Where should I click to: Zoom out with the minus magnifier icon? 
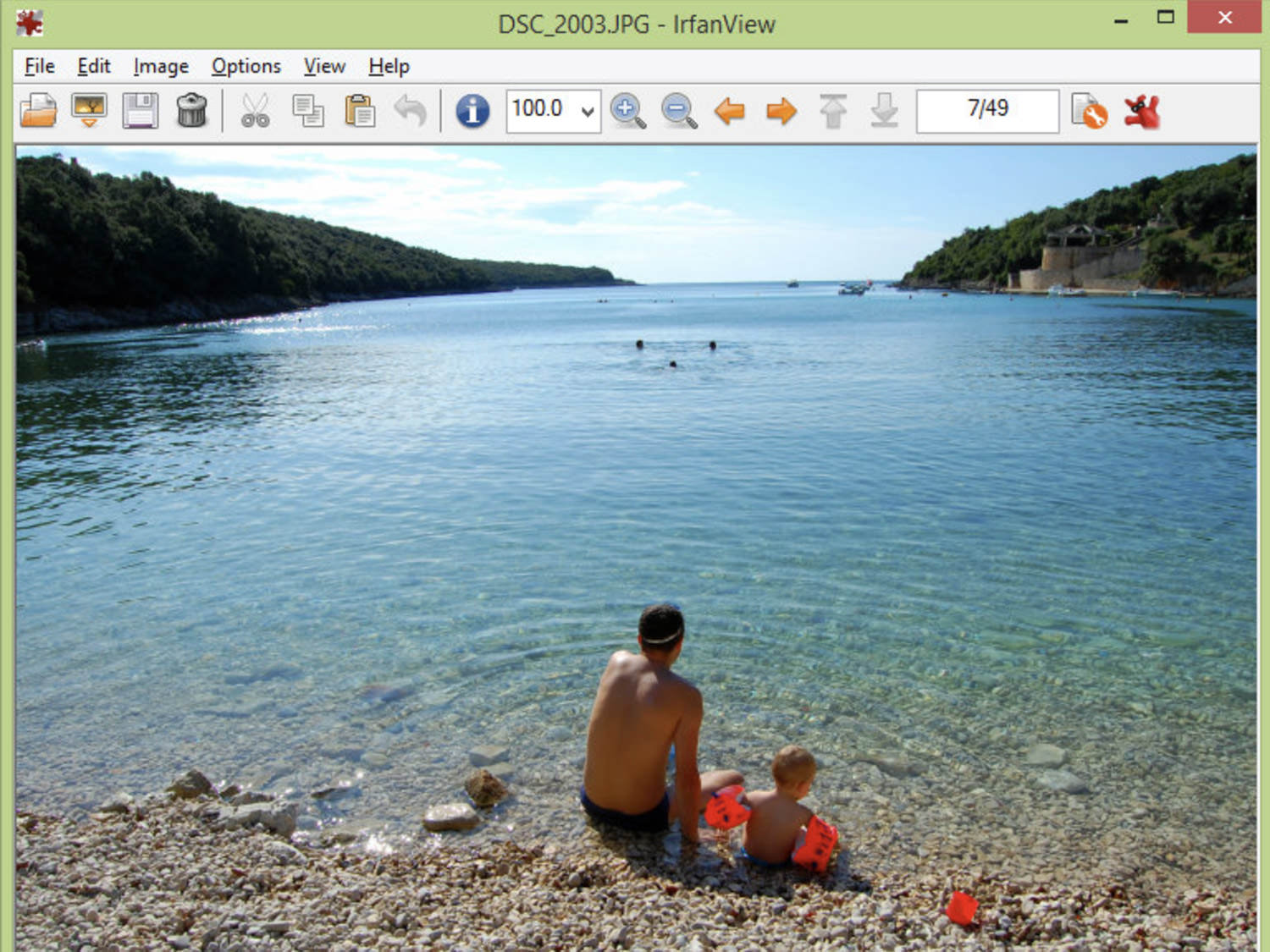point(679,111)
